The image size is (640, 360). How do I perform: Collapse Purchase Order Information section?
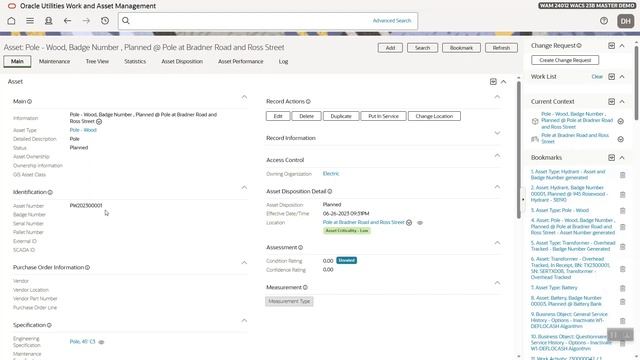[x=244, y=262]
